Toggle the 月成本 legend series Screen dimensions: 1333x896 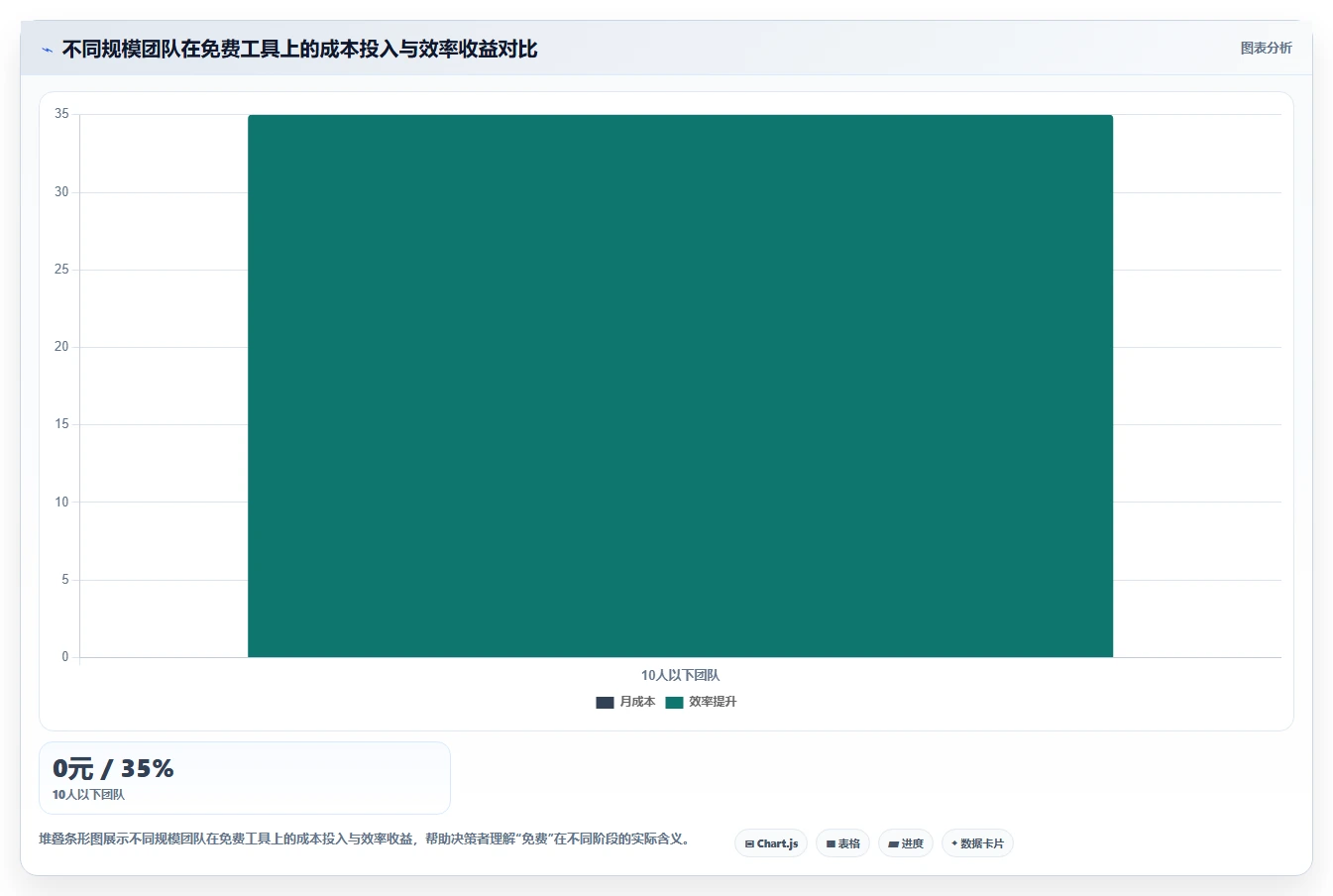(625, 702)
